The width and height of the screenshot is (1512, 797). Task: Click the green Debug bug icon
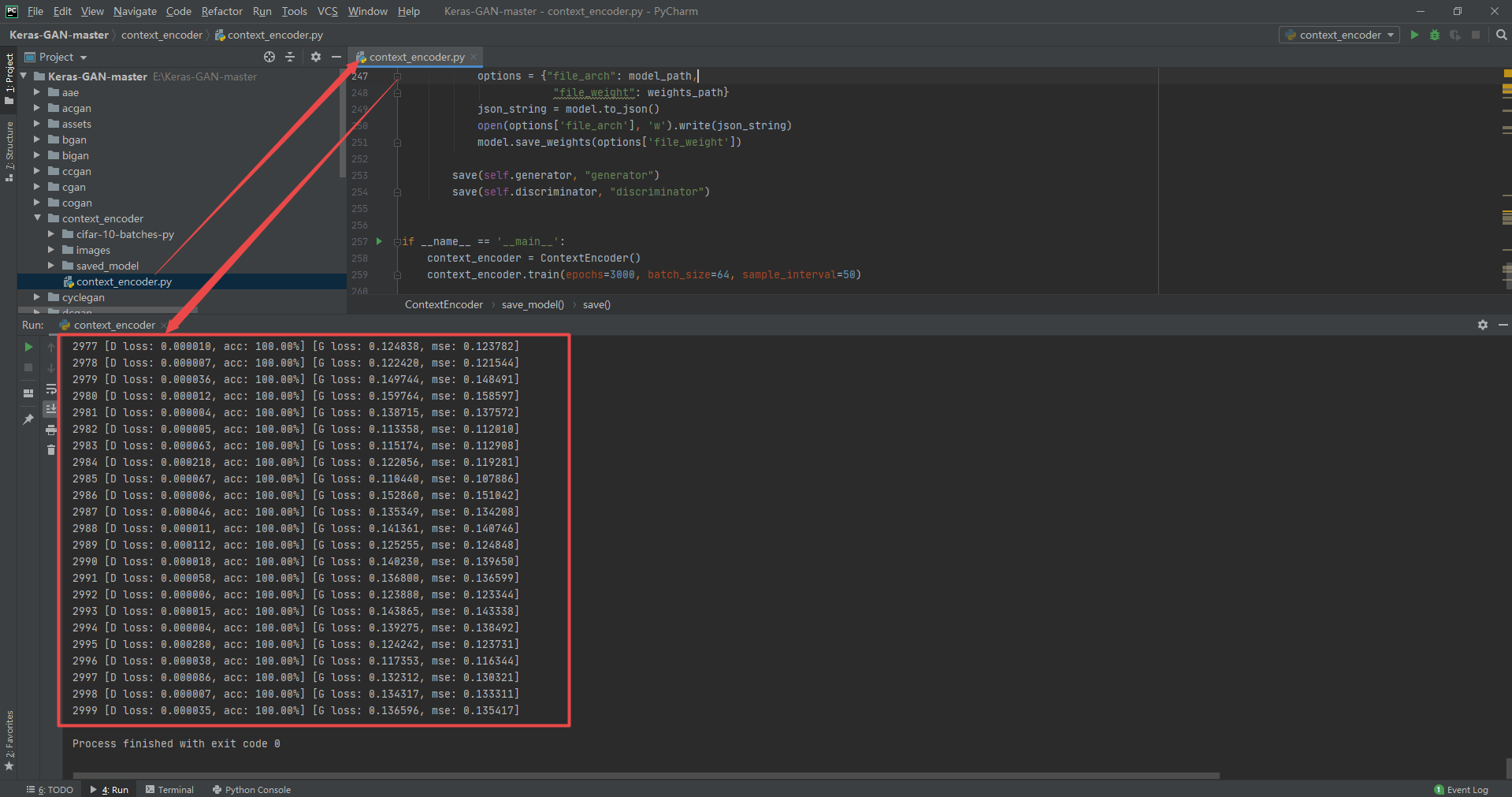click(1435, 35)
